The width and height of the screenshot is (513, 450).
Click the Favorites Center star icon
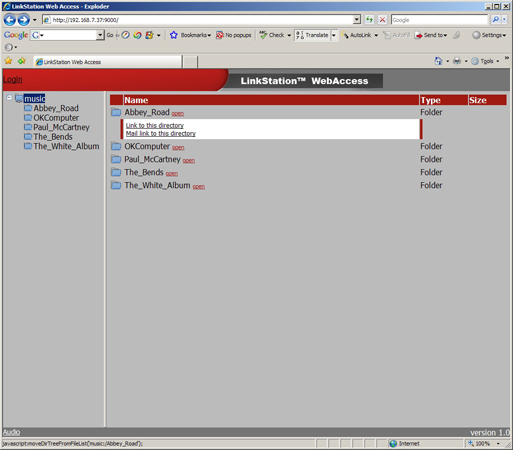(8, 61)
